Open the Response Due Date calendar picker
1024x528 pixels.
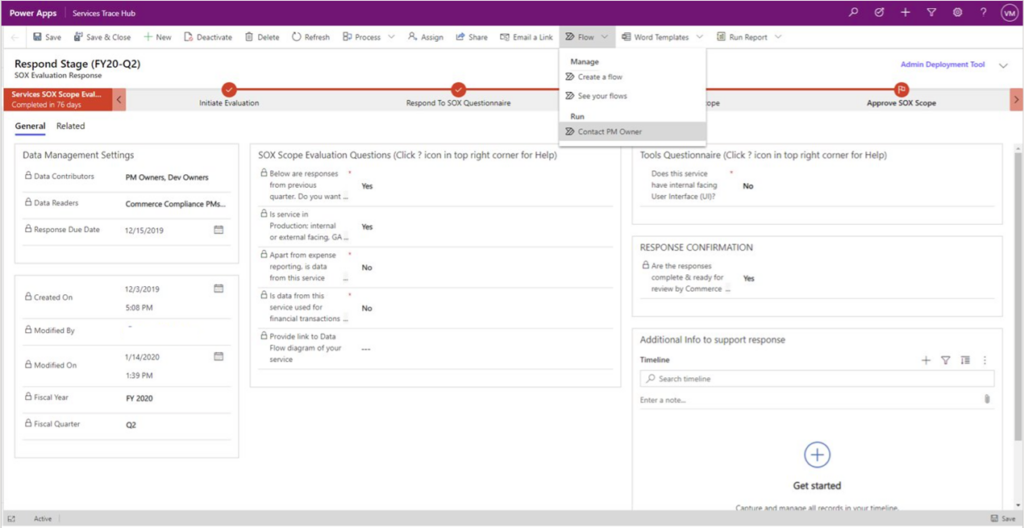coord(219,230)
